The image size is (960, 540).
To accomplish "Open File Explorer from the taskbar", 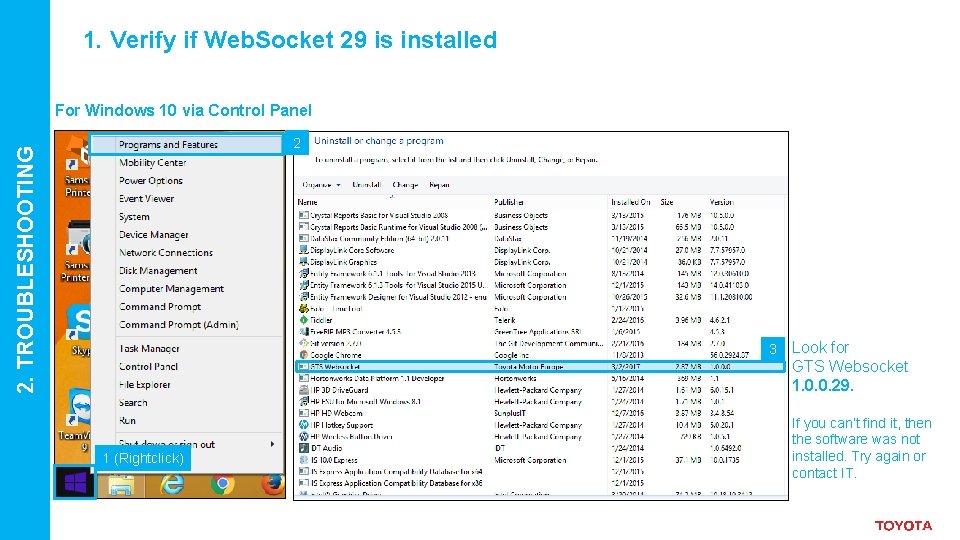I will [121, 485].
